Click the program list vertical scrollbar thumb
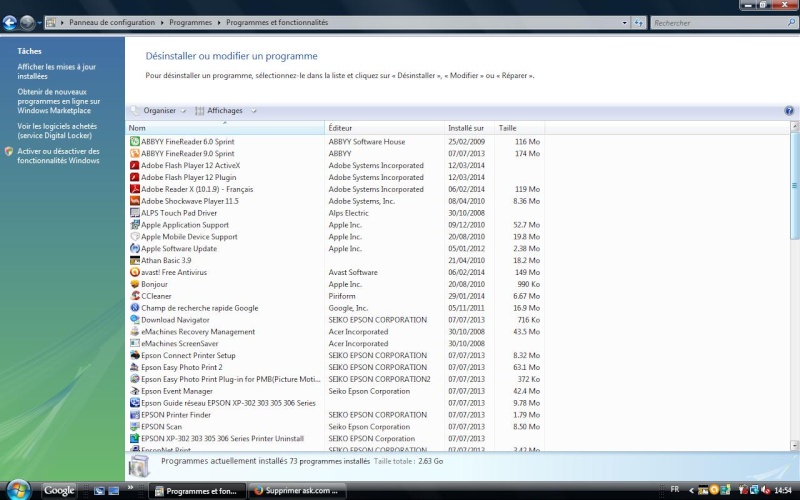 click(794, 186)
